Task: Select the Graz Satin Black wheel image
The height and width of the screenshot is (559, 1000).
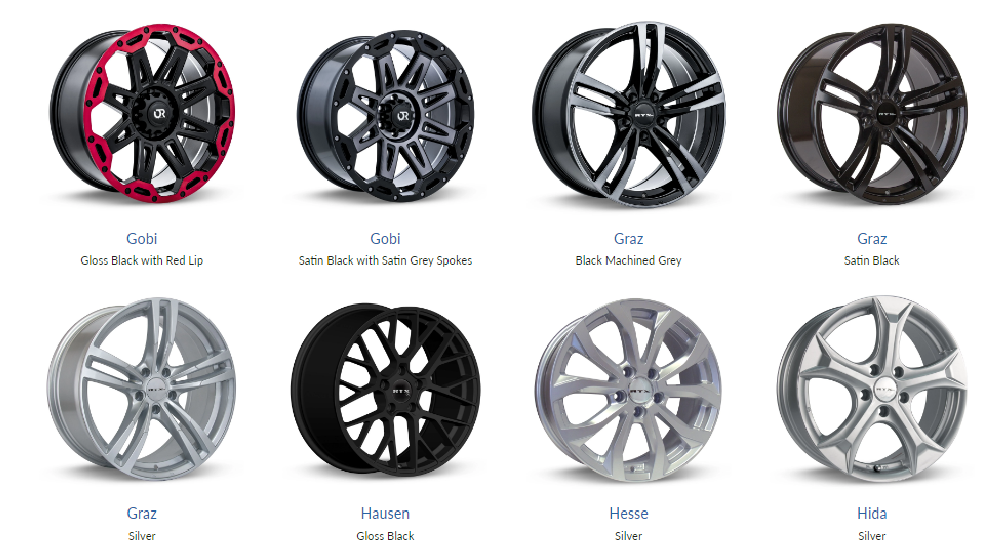Action: (x=872, y=114)
